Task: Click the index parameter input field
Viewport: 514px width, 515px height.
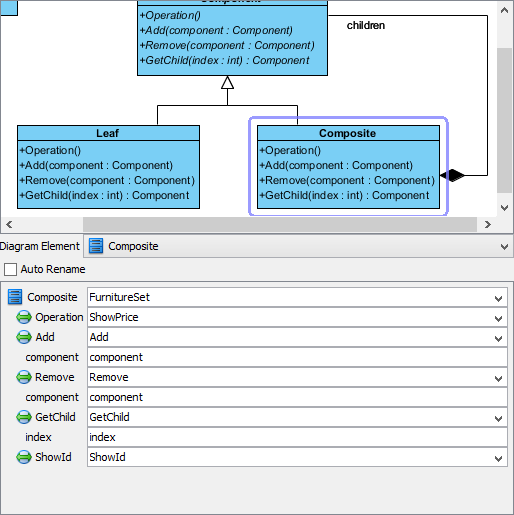Action: pos(297,437)
